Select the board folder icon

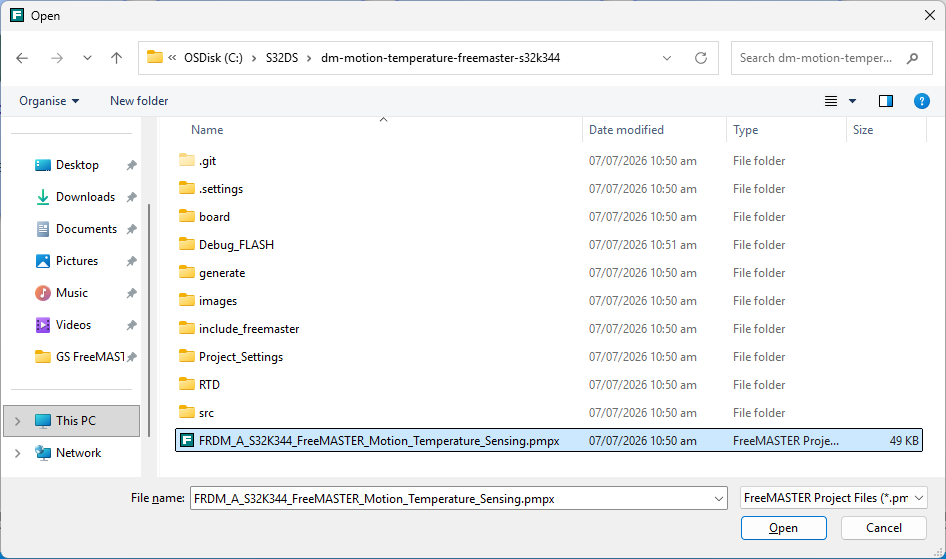coord(187,216)
